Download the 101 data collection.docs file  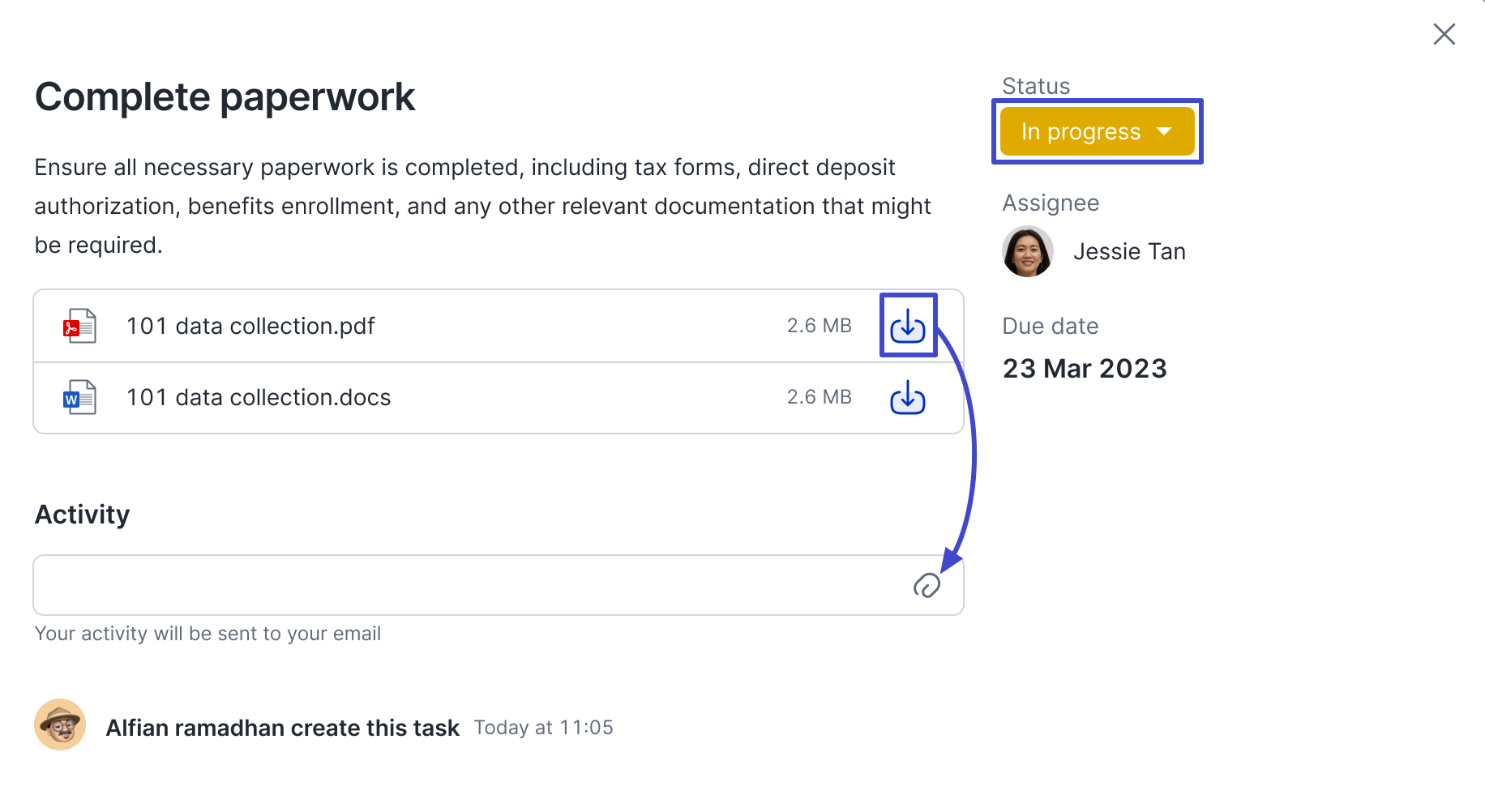[908, 397]
